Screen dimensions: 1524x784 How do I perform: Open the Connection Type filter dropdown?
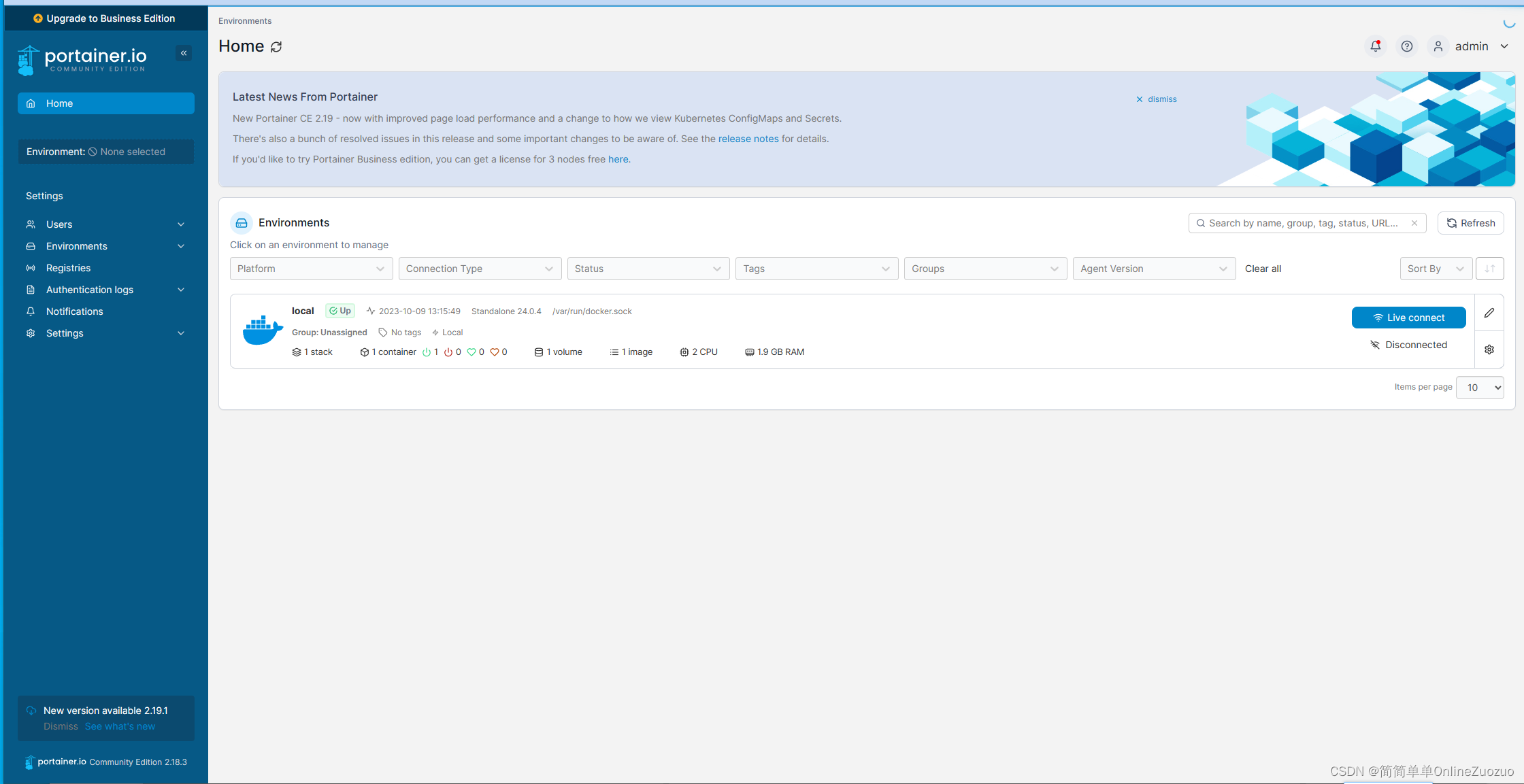click(x=480, y=269)
